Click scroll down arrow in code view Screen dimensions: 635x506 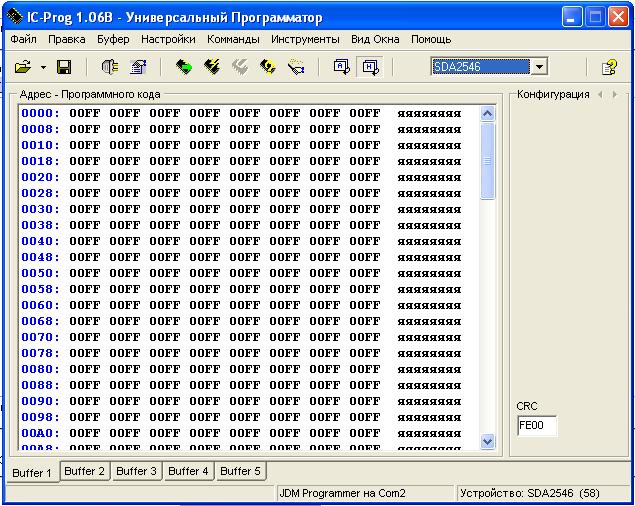[x=487, y=441]
